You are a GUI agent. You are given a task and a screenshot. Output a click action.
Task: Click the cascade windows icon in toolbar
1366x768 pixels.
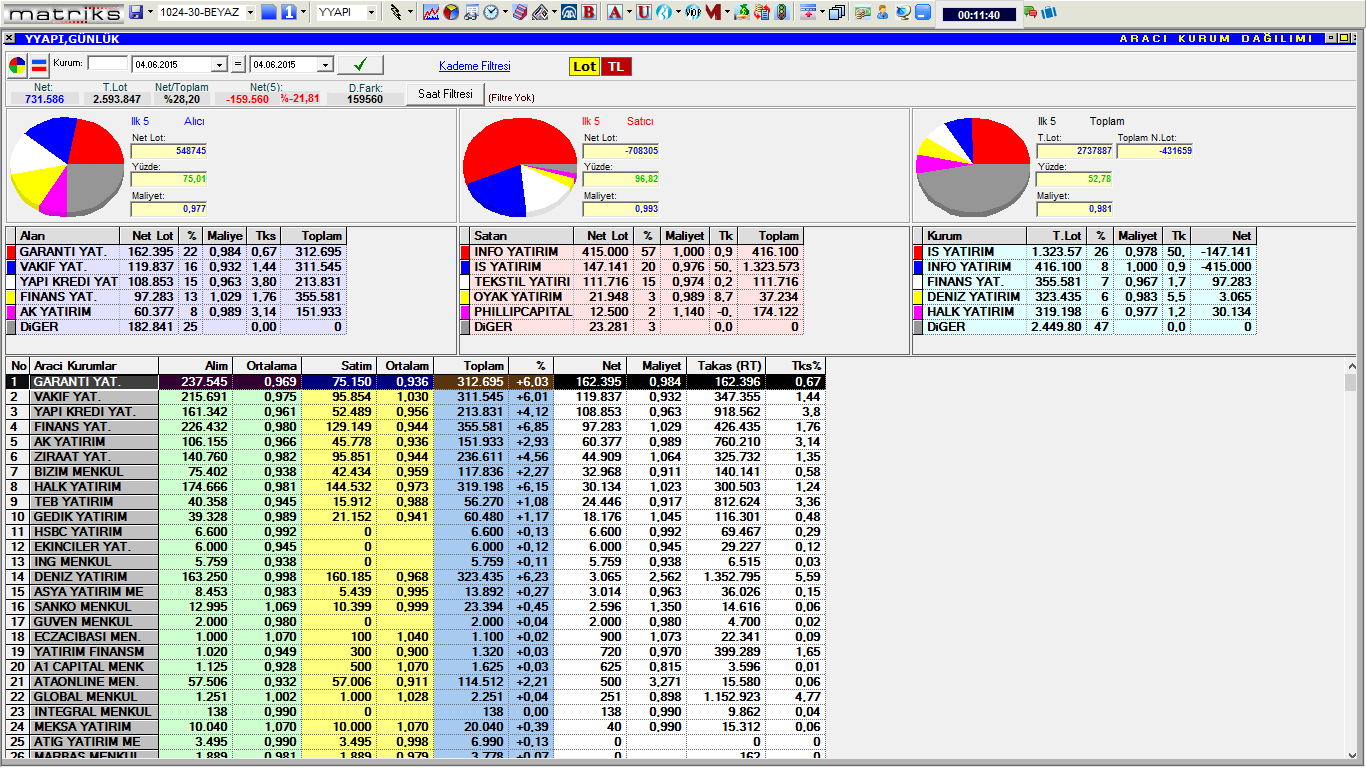click(x=836, y=12)
